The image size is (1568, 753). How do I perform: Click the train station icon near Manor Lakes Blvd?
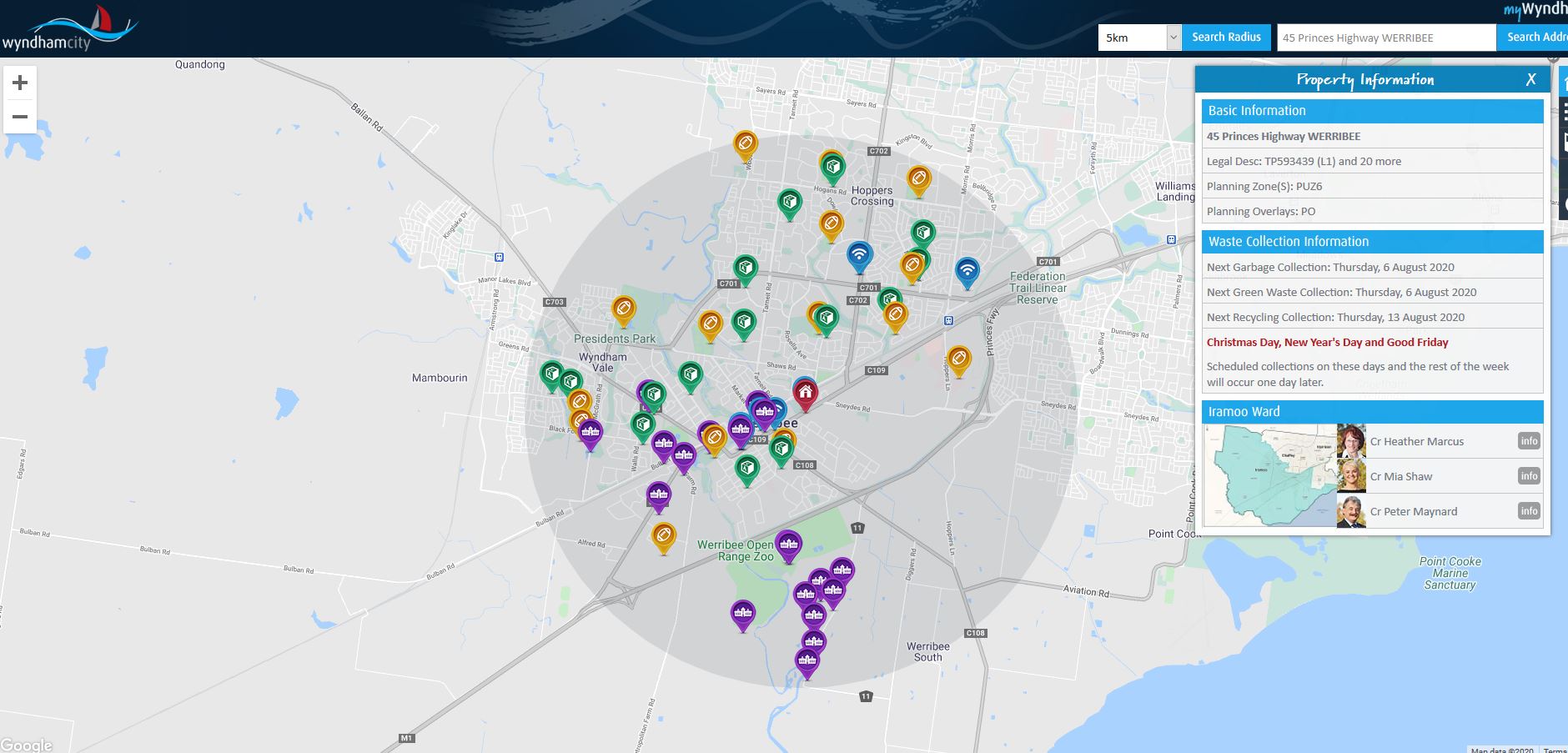coord(499,258)
